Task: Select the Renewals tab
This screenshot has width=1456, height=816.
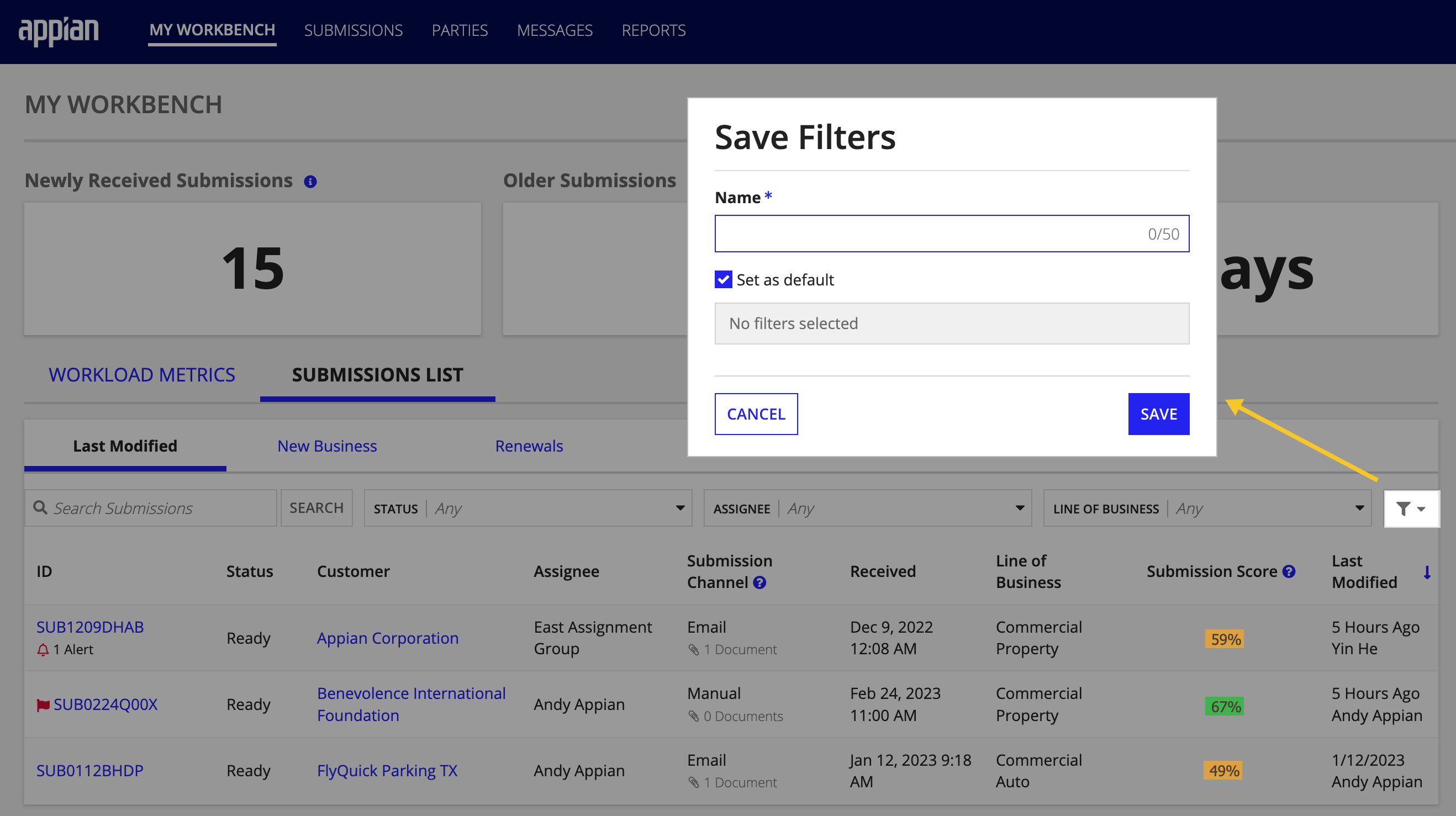Action: coord(529,446)
